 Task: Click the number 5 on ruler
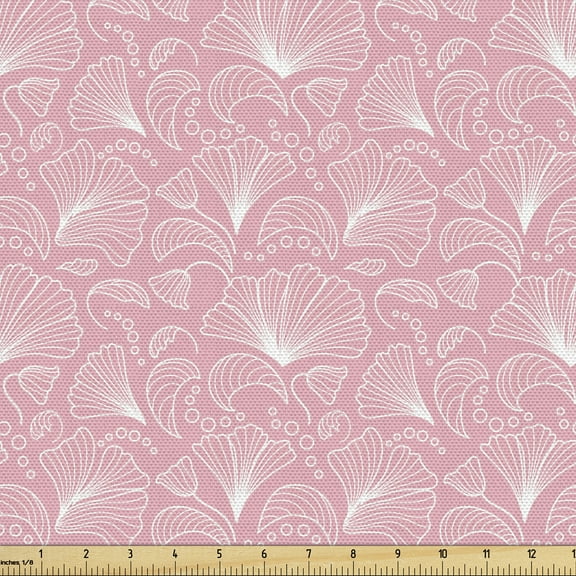click(219, 554)
